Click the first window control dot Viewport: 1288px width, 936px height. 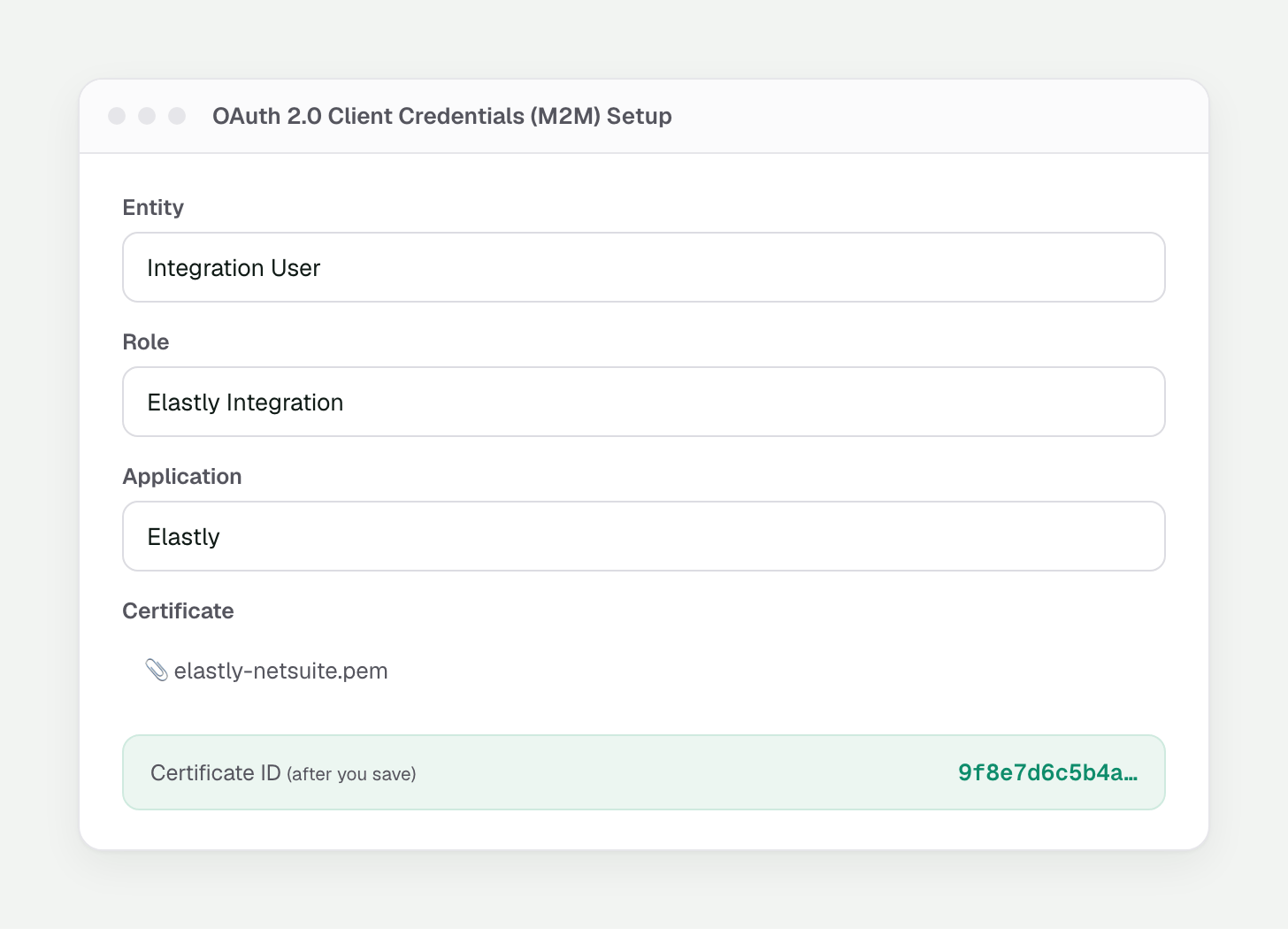pyautogui.click(x=117, y=116)
